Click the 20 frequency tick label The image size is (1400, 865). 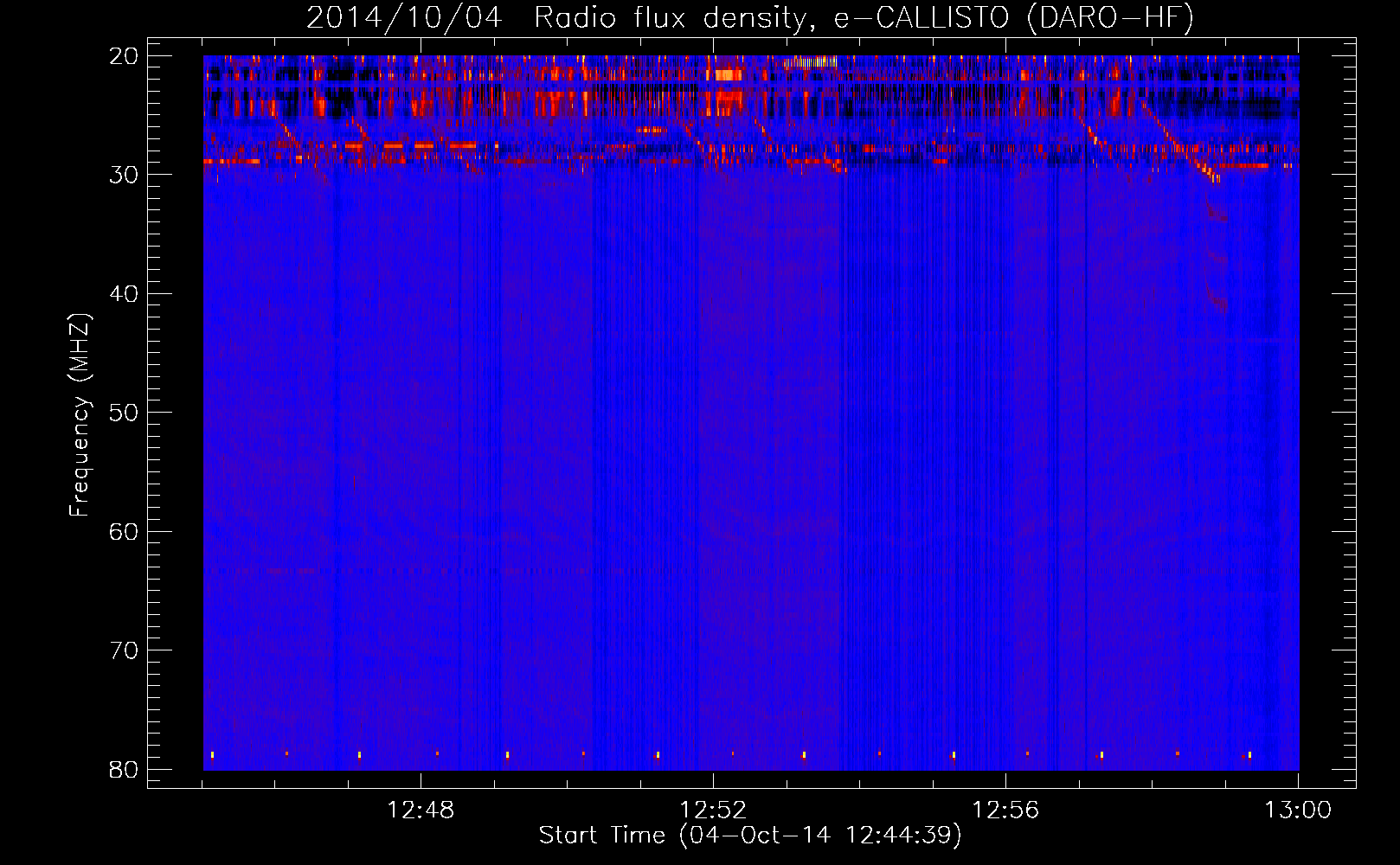pyautogui.click(x=125, y=56)
